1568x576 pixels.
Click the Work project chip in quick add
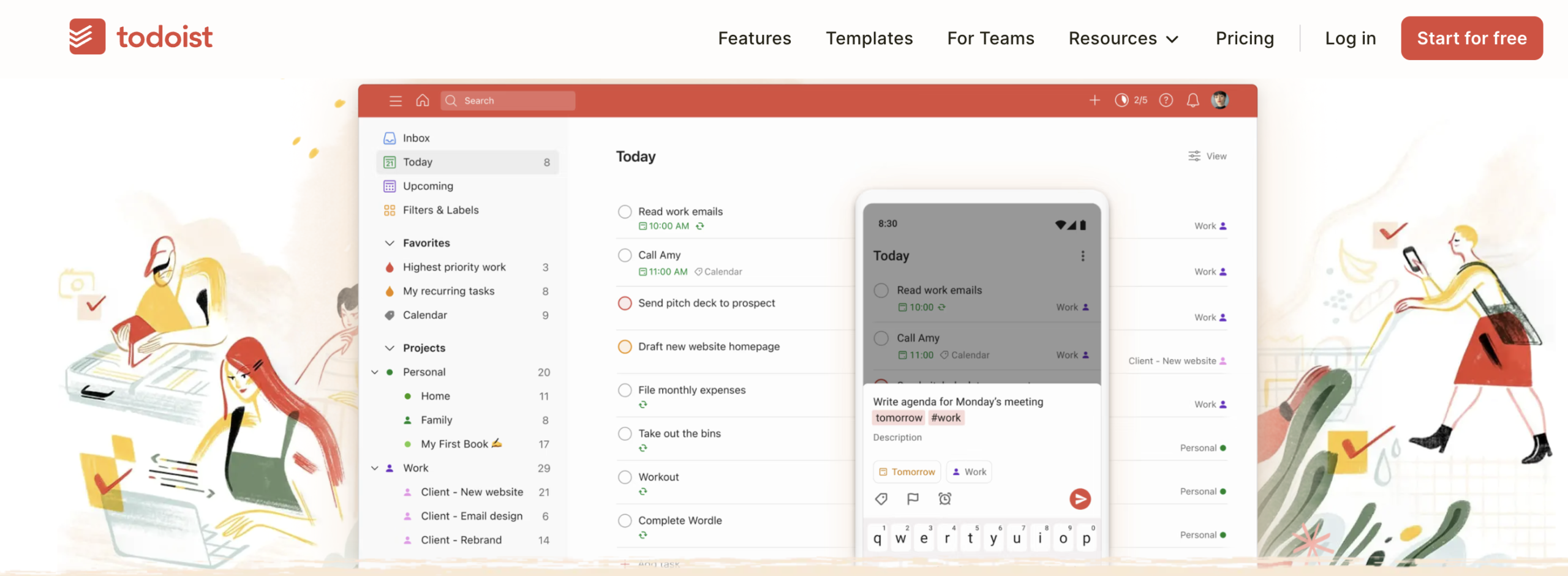pyautogui.click(x=969, y=472)
